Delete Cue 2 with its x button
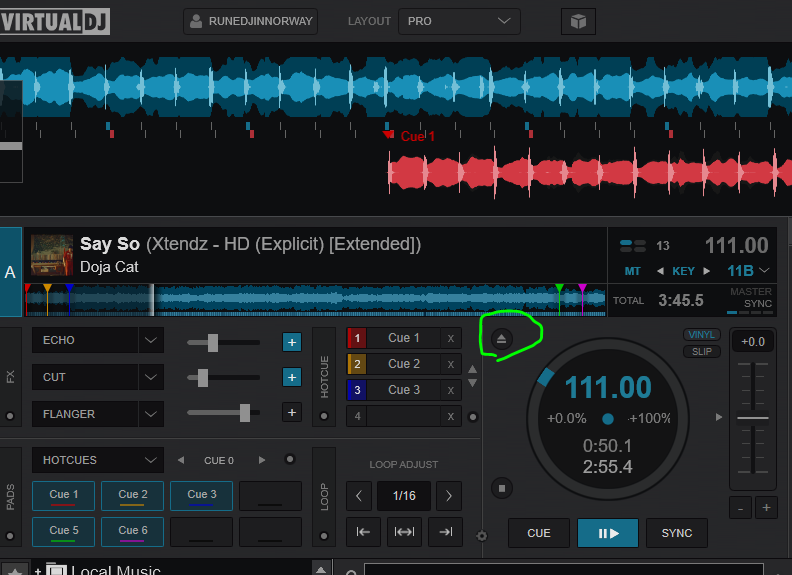 [451, 364]
